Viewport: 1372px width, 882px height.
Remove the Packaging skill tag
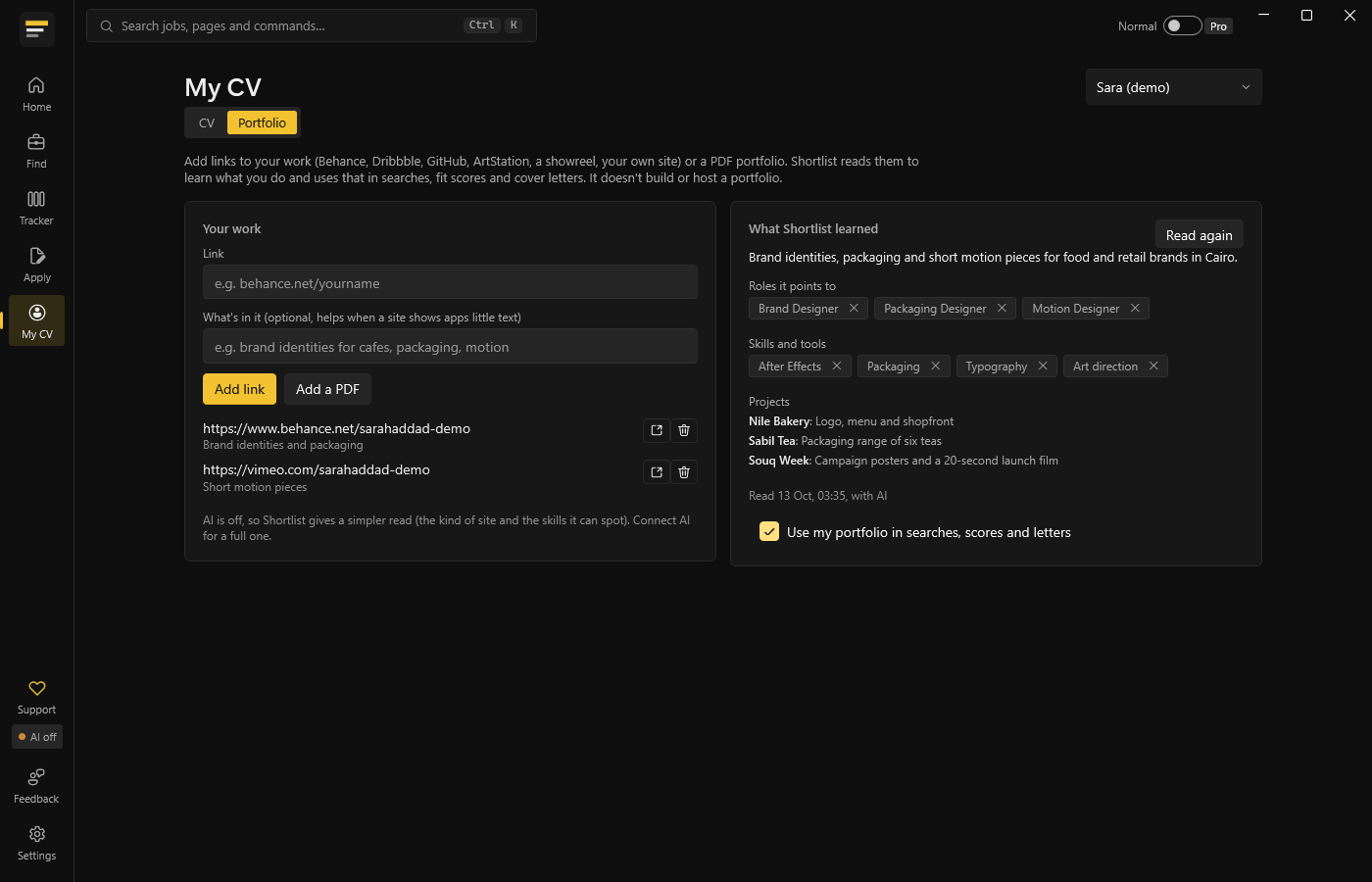[x=935, y=366]
